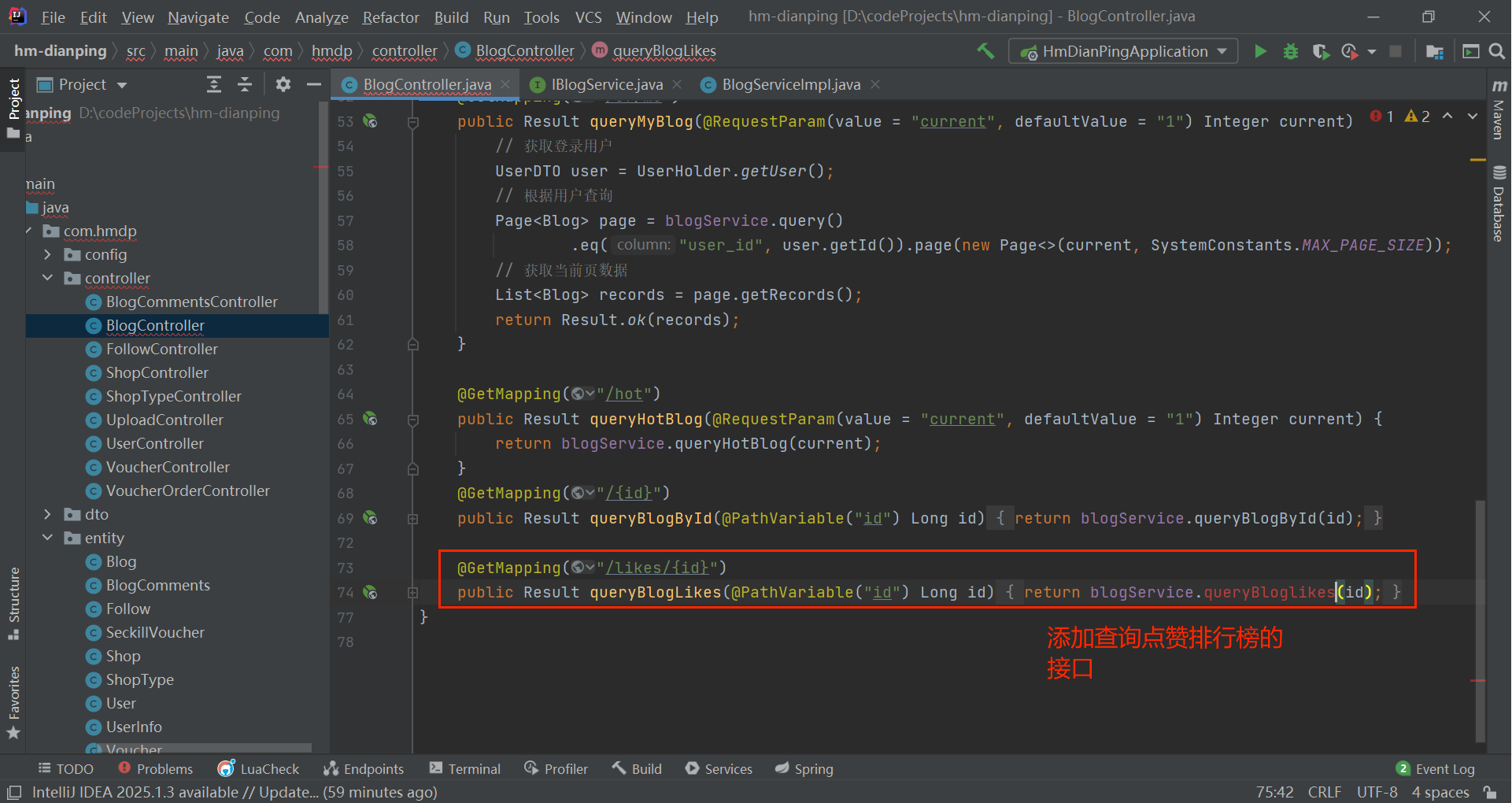Select VoucherOrderController in project tree
The height and width of the screenshot is (803, 1512).
pos(188,490)
